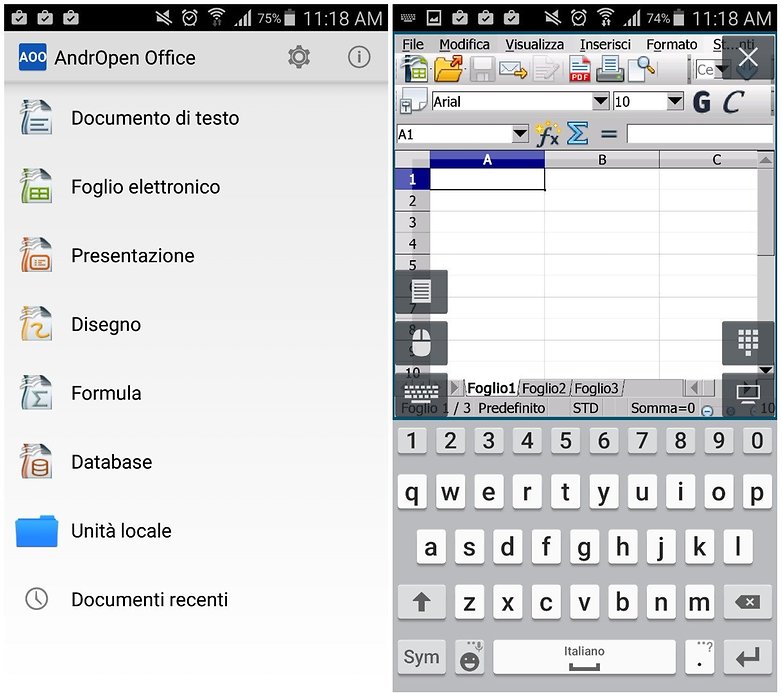The height and width of the screenshot is (697, 782).
Task: Toggle bold G formatting button
Action: (702, 102)
